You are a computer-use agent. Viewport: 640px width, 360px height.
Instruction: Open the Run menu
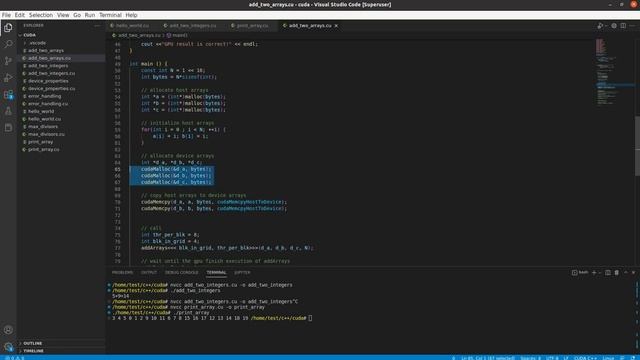tap(90, 15)
